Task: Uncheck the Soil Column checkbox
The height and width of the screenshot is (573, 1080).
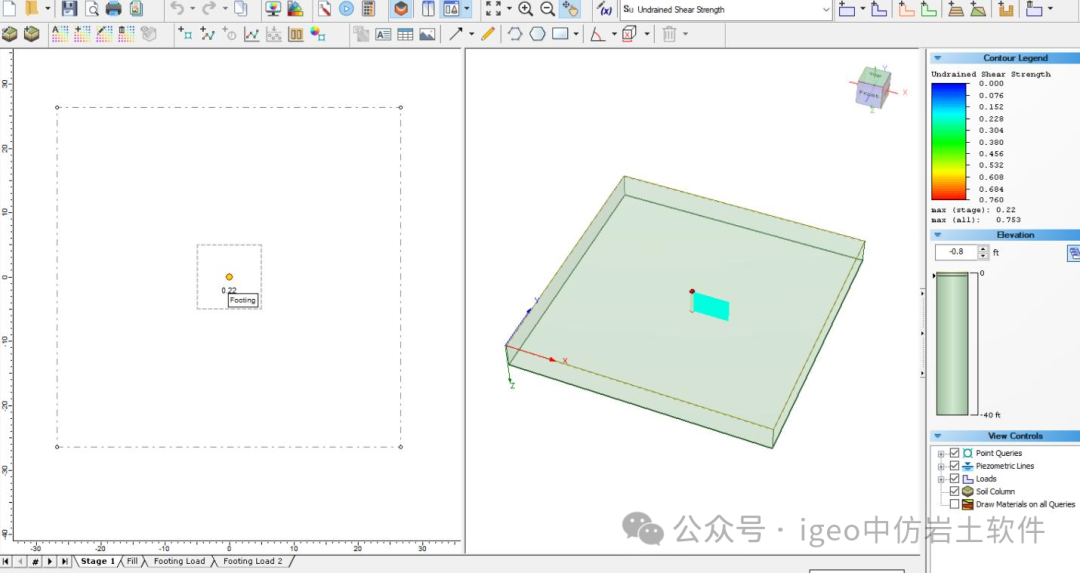Action: 954,491
